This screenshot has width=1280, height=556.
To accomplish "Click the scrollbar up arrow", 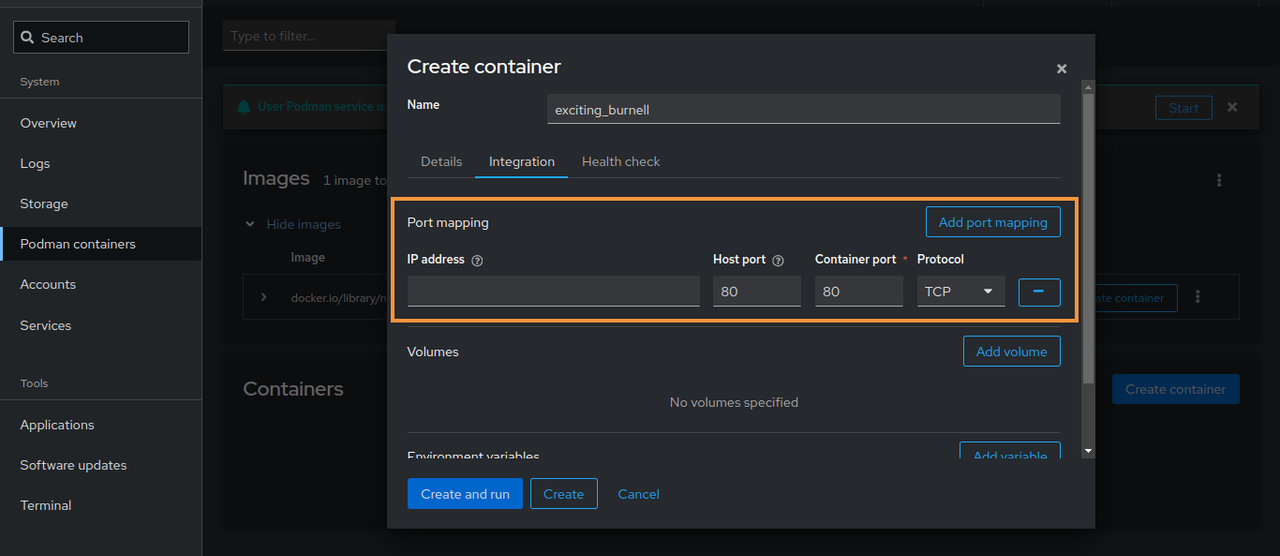I will point(1088,87).
